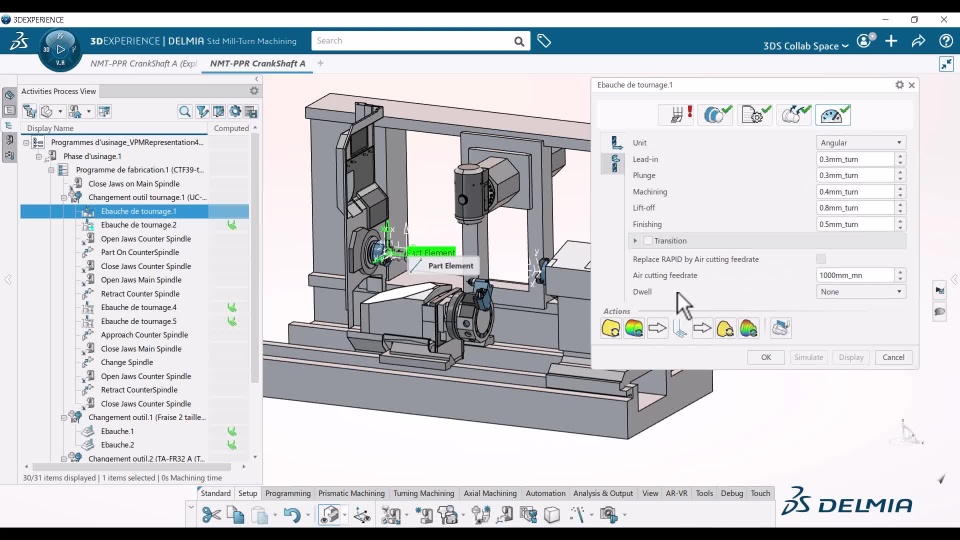This screenshot has height=540, width=960.
Task: Click the magic wand icon in the bottom toolbar
Action: (577, 515)
